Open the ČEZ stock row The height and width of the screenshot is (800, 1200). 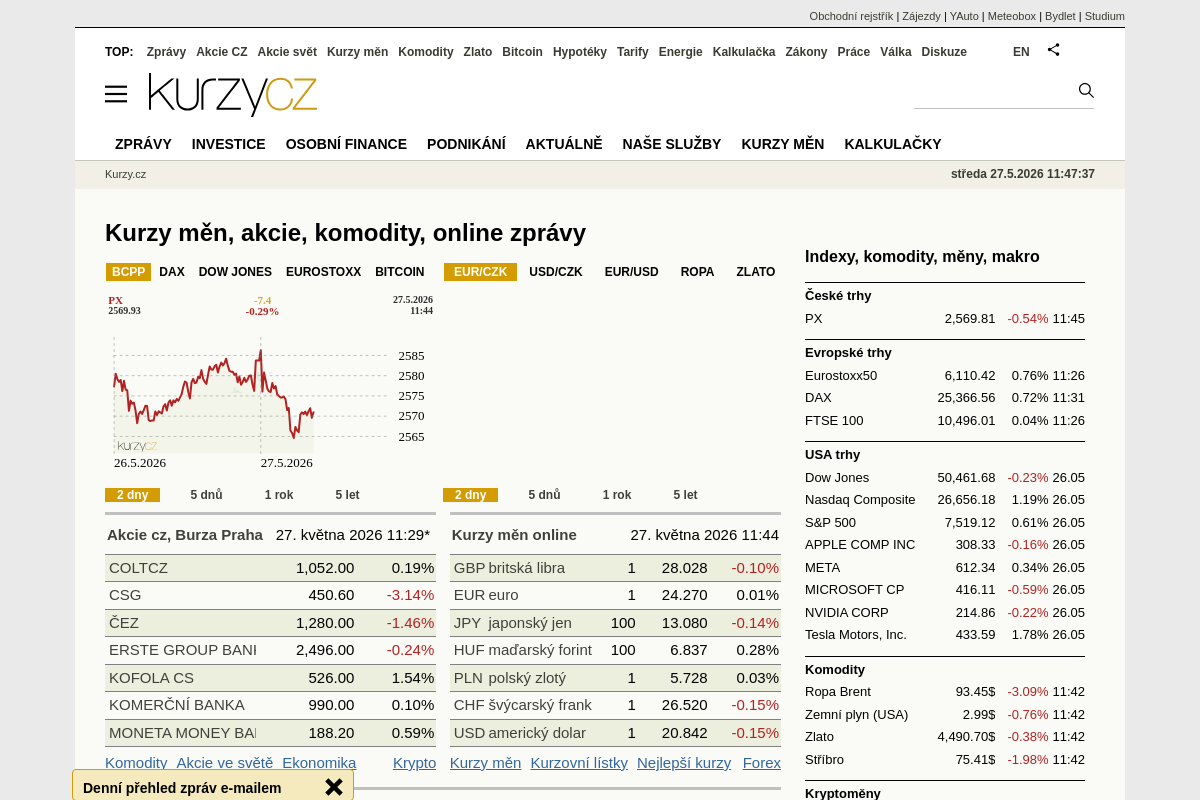270,623
